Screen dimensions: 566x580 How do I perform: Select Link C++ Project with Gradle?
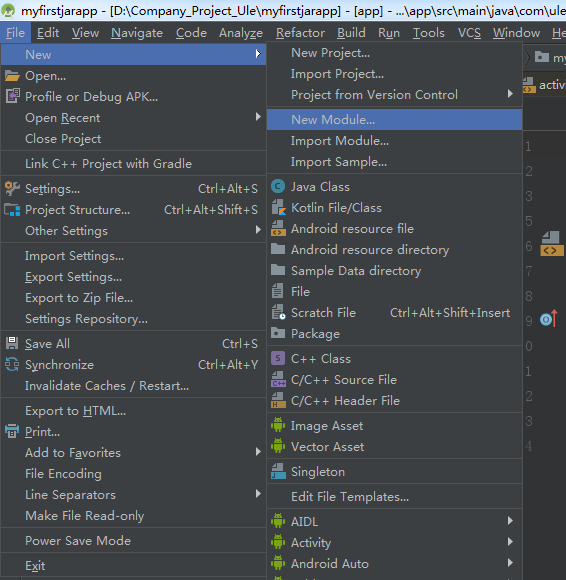click(133, 163)
